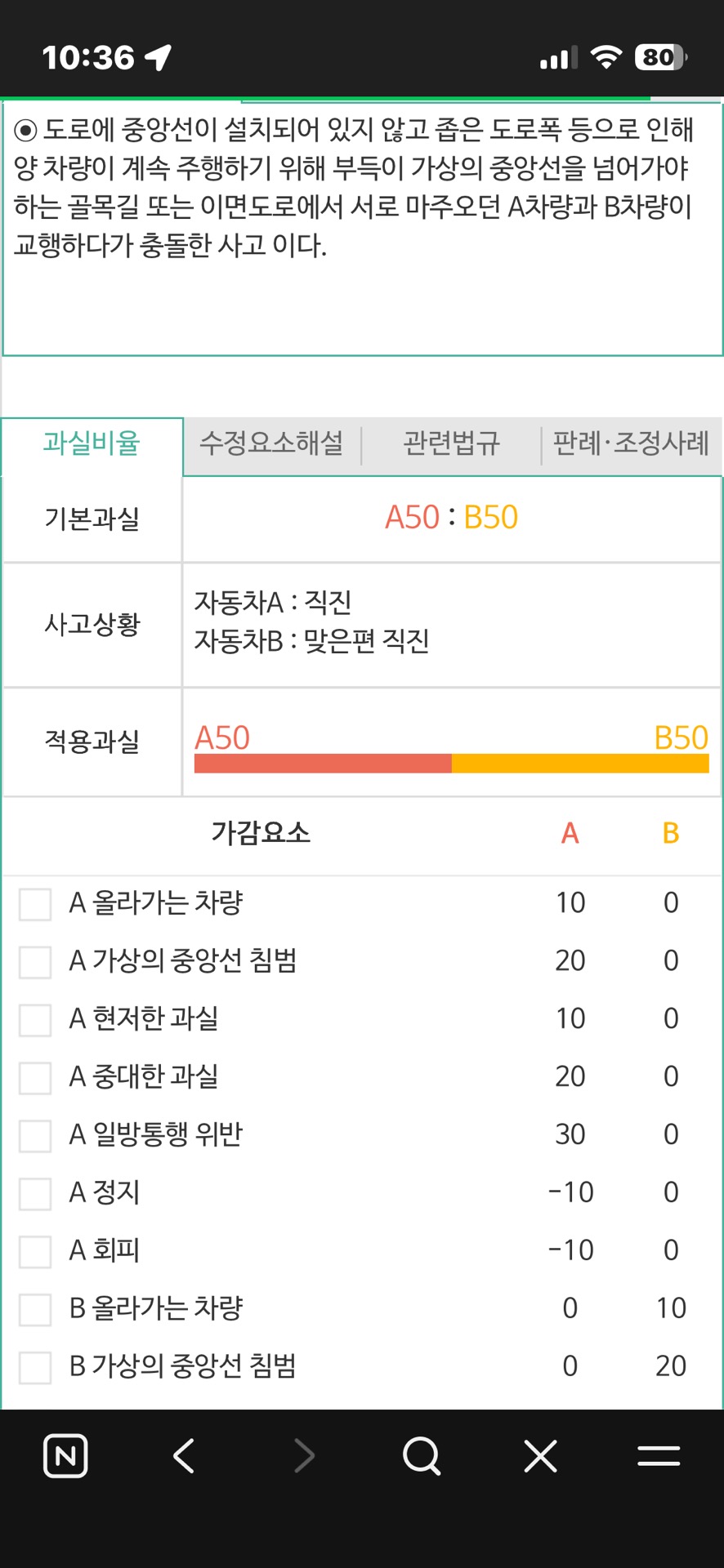Tap the location arrow in status bar
Viewport: 724px width, 1568px height.
click(x=159, y=57)
